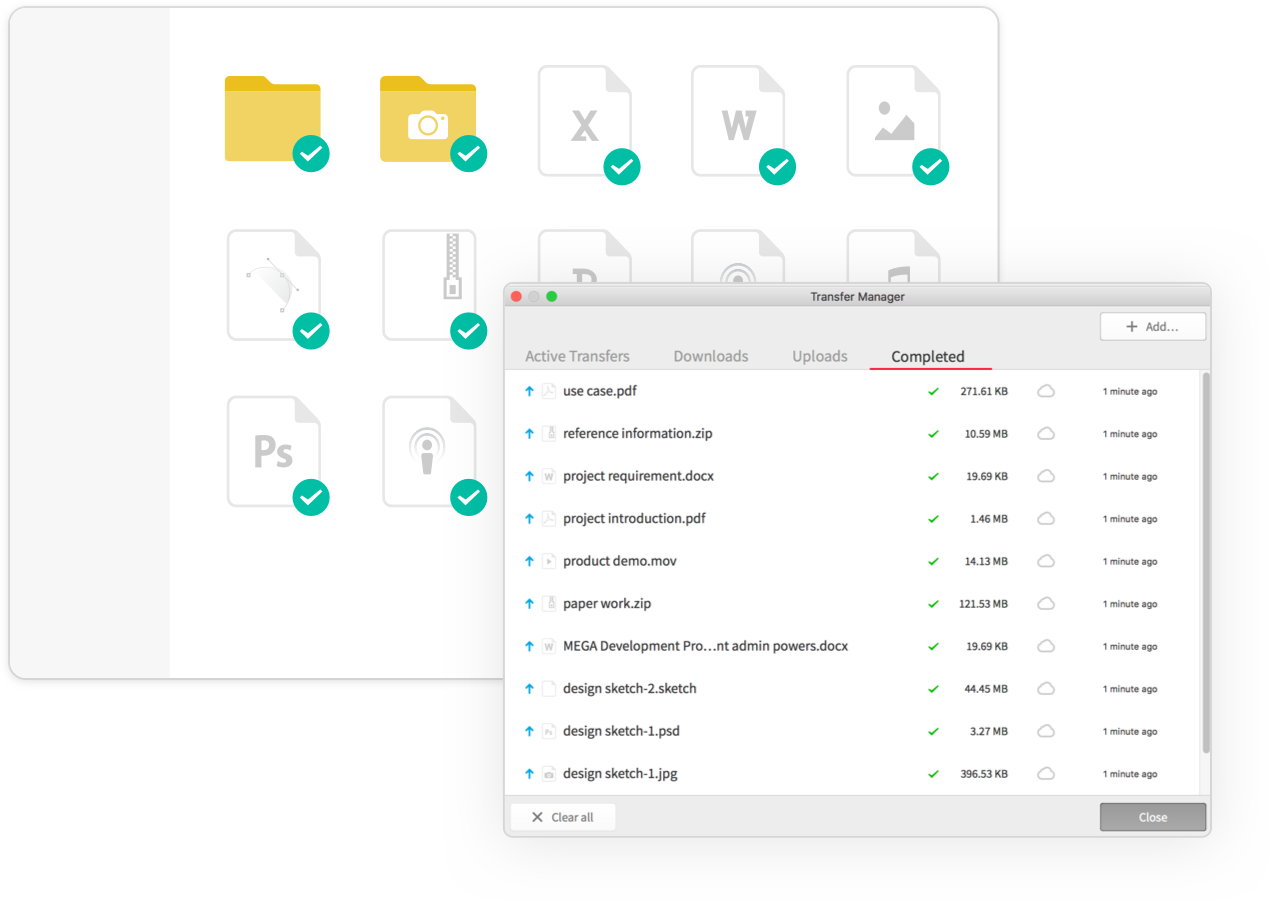1272x902 pixels.
Task: Select the Photoshop Ps file icon in the grid
Action: click(274, 450)
